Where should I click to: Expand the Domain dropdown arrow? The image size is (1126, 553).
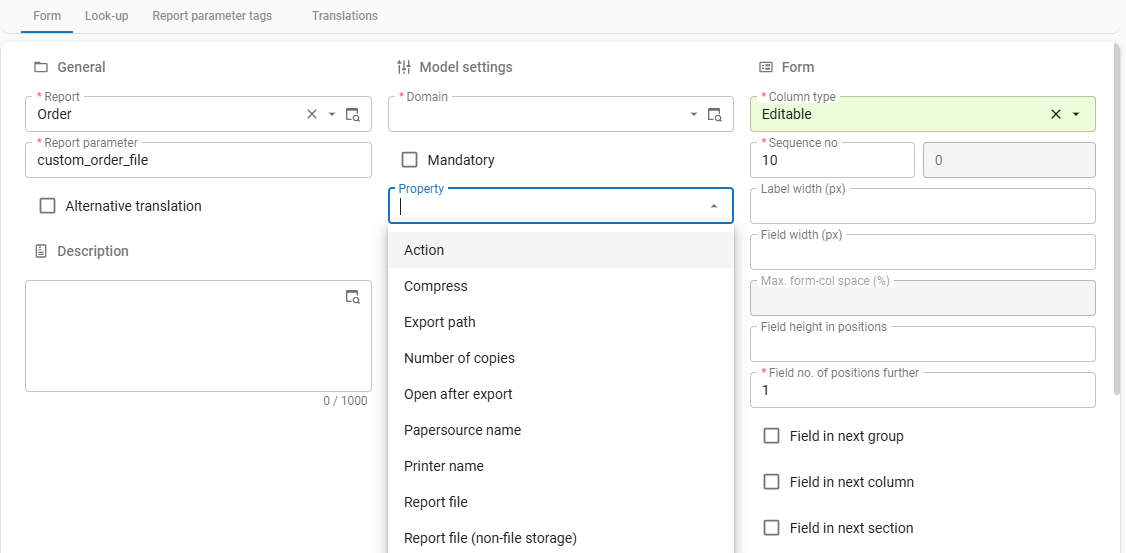[x=694, y=114]
